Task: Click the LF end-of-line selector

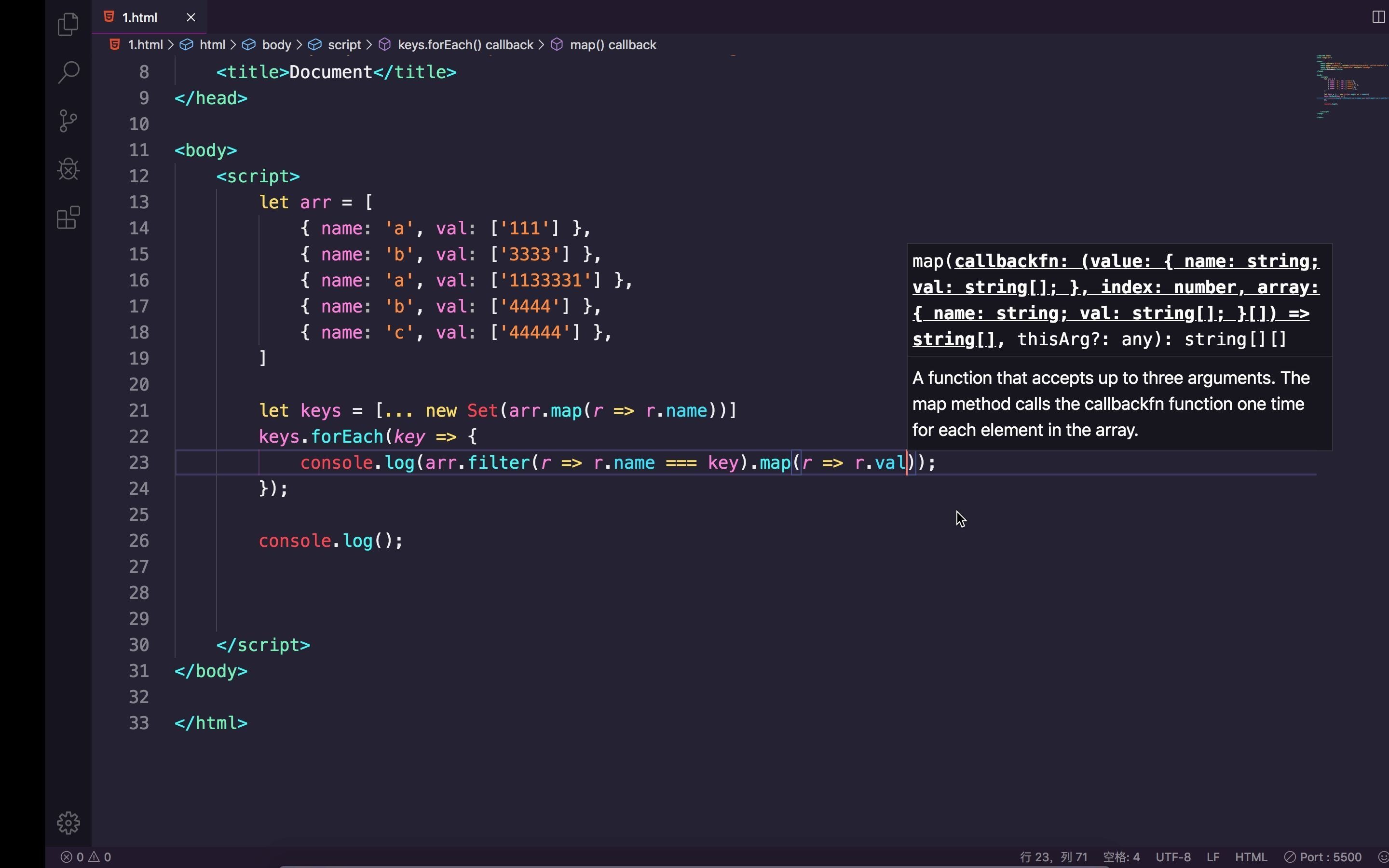Action: [1213, 857]
